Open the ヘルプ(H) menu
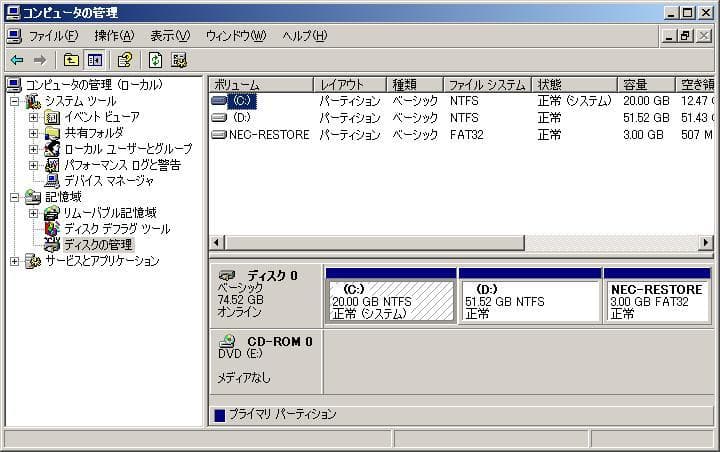Screen dimensions: 720x452 point(305,36)
